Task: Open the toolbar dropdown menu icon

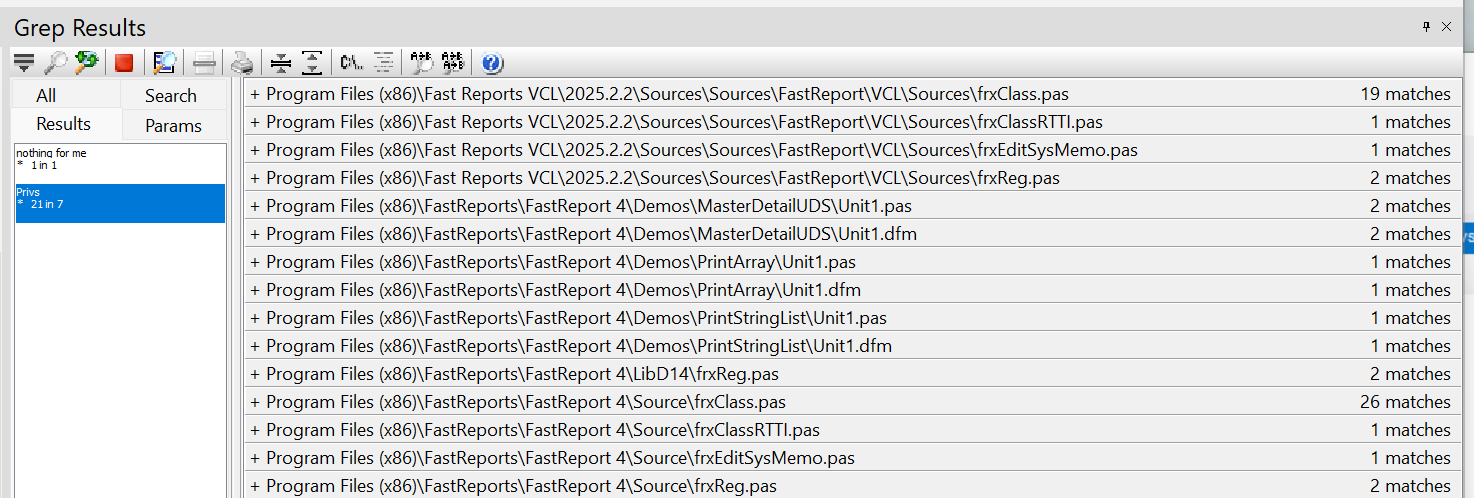Action: coord(23,63)
